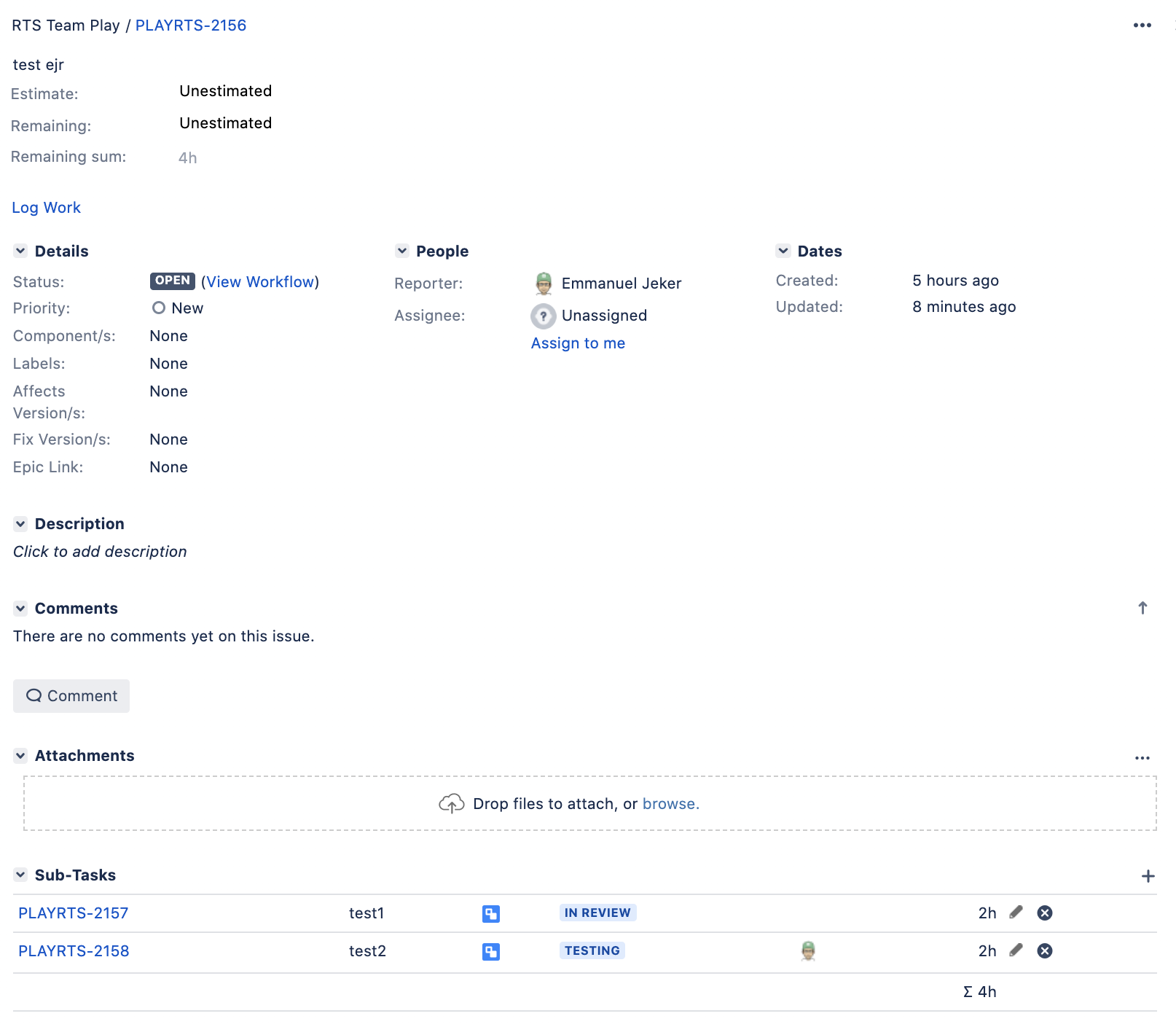Screen dimensions: 1176x1035
Task: Collapse the Attachments section
Action: [x=20, y=756]
